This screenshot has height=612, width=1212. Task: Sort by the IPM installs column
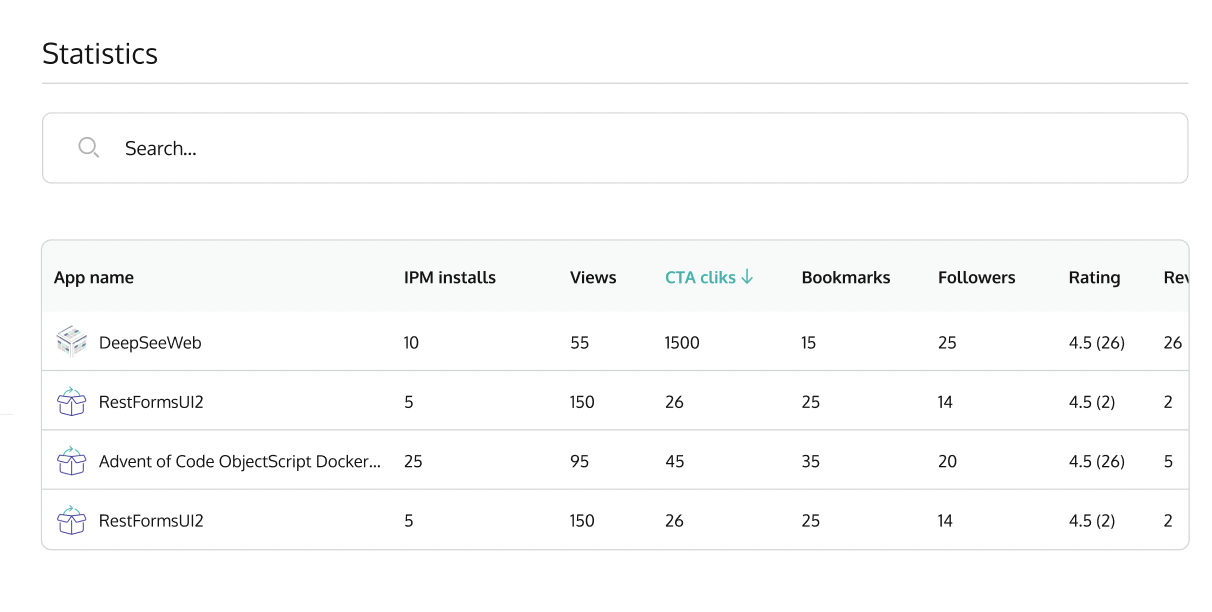tap(450, 278)
